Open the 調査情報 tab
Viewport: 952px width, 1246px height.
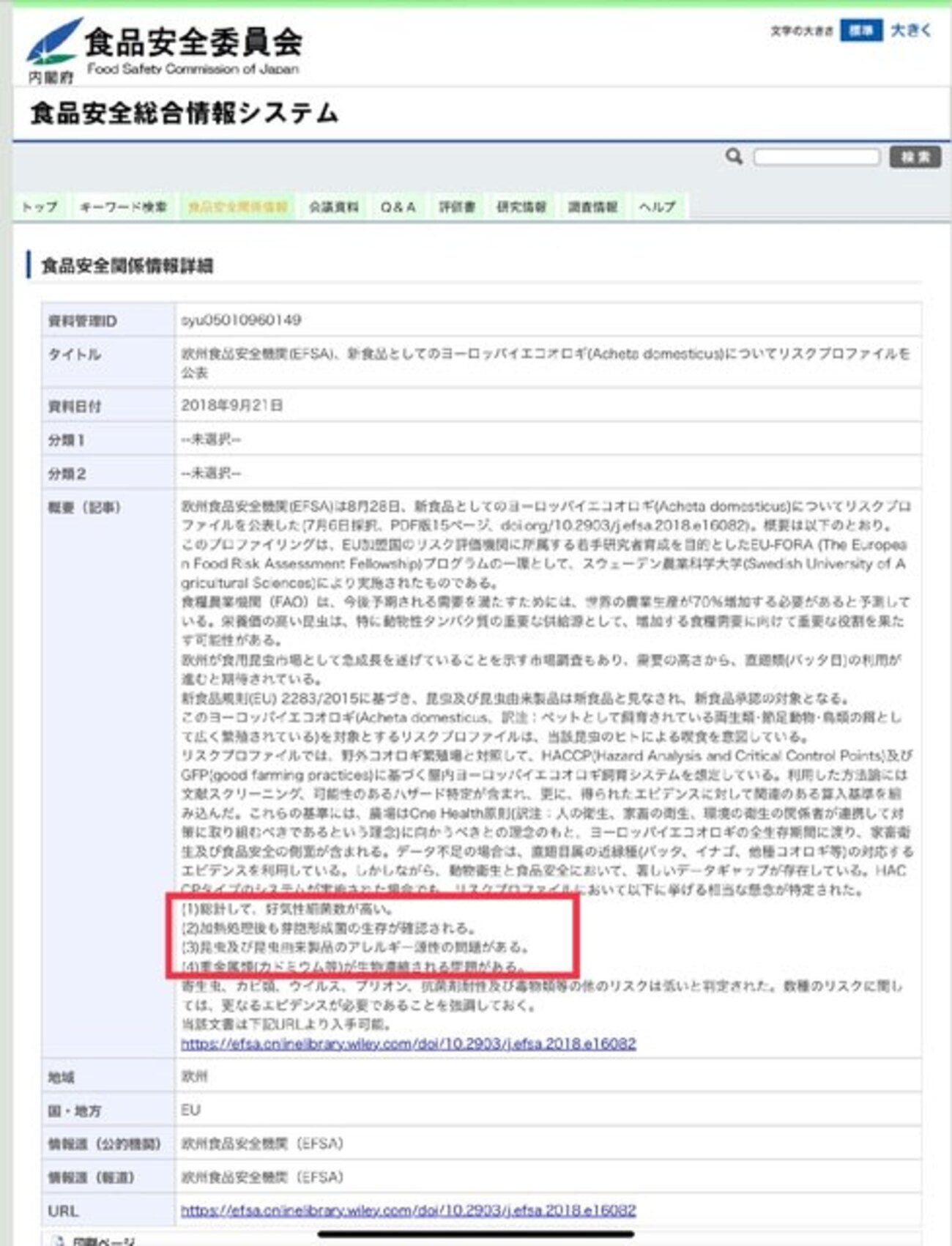[593, 207]
